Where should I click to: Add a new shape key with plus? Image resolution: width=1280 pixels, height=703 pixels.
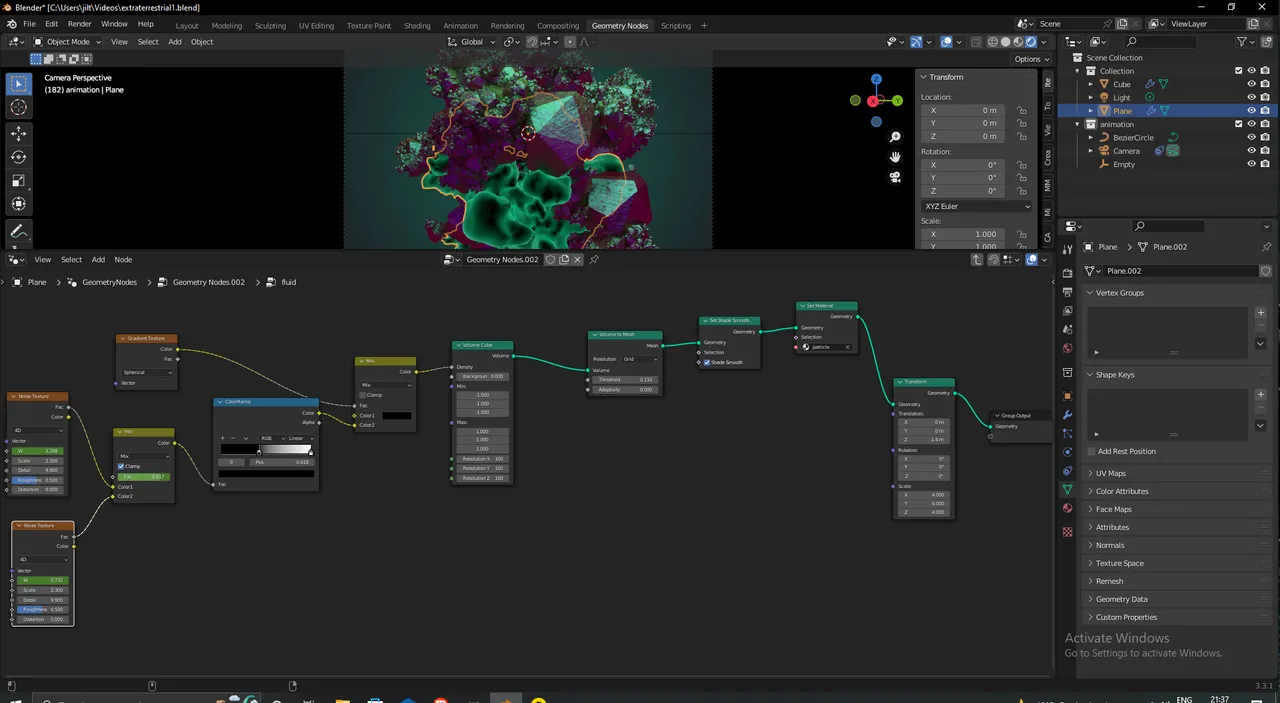(1260, 395)
